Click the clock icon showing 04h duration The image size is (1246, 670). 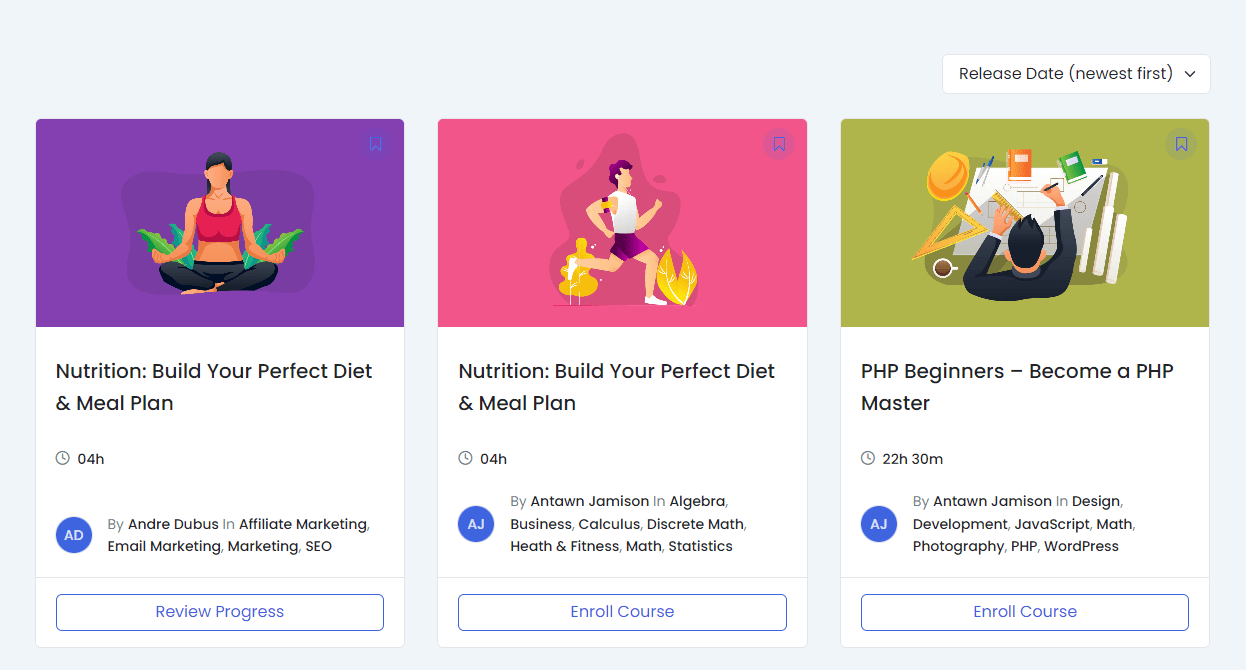click(63, 458)
